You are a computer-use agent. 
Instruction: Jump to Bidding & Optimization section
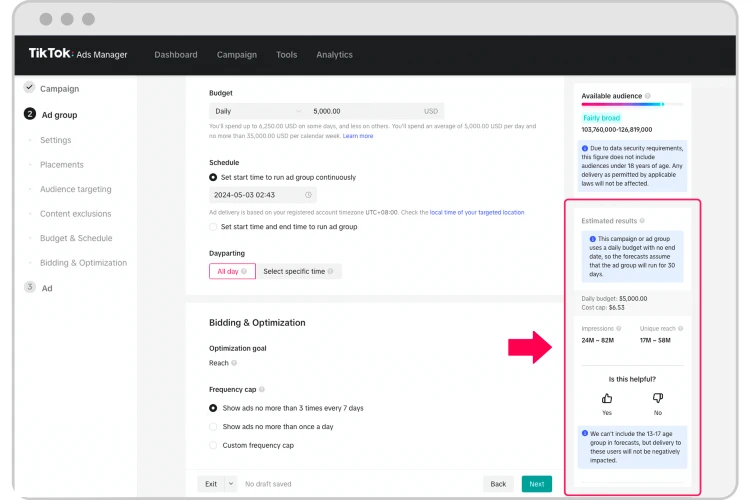pos(84,263)
